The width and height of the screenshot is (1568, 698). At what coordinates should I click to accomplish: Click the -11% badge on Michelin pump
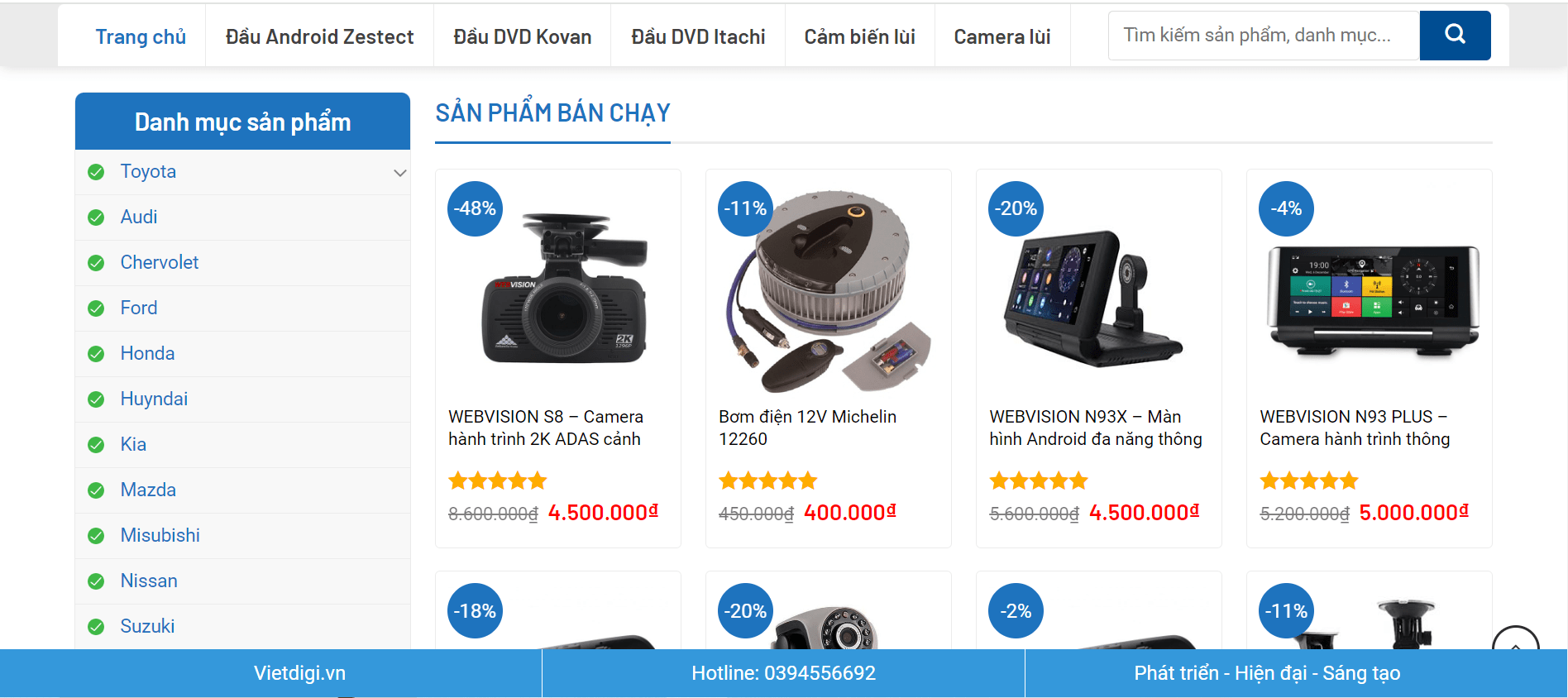[x=746, y=208]
